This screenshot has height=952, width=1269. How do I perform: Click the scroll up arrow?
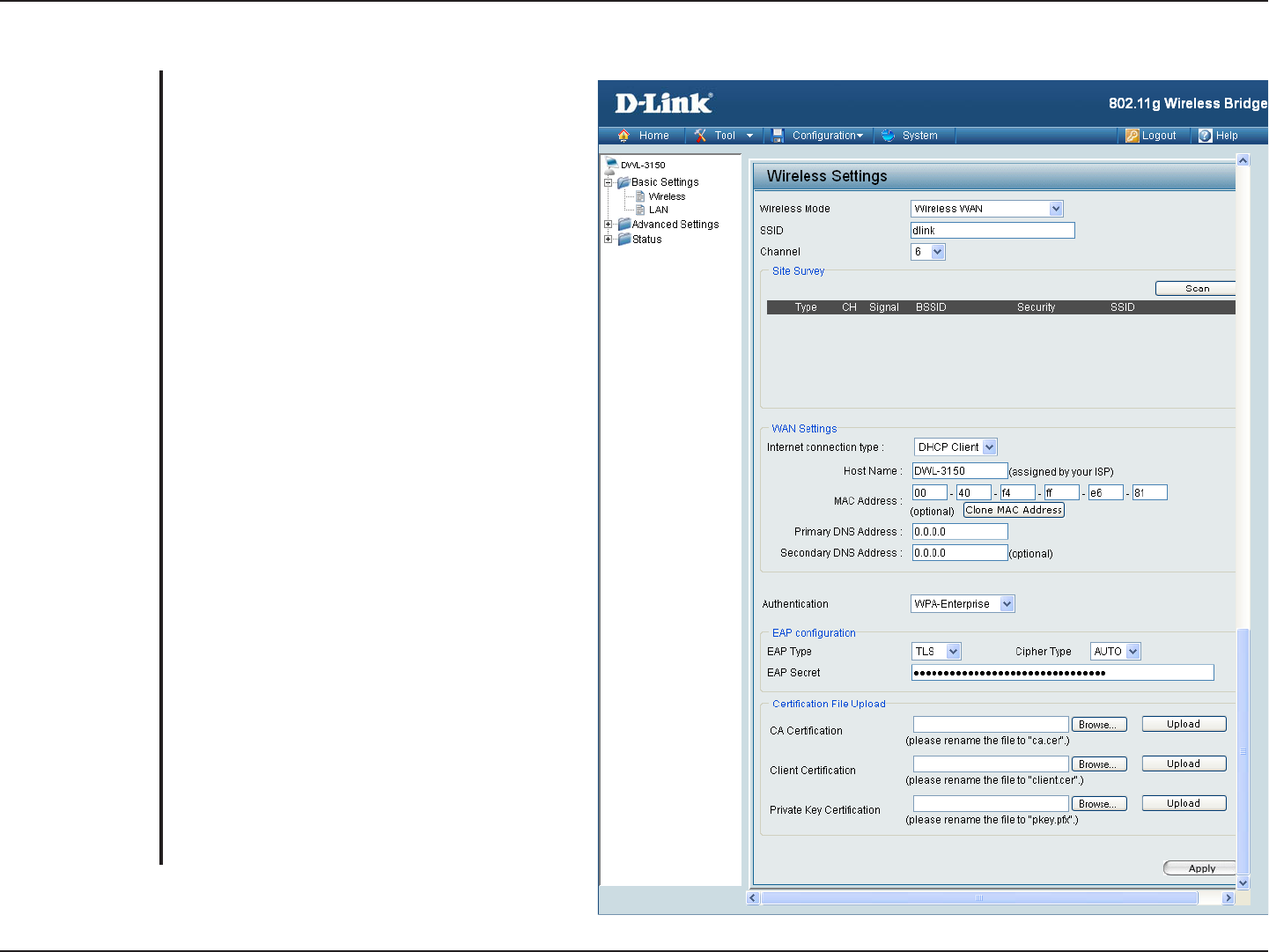point(1243,160)
